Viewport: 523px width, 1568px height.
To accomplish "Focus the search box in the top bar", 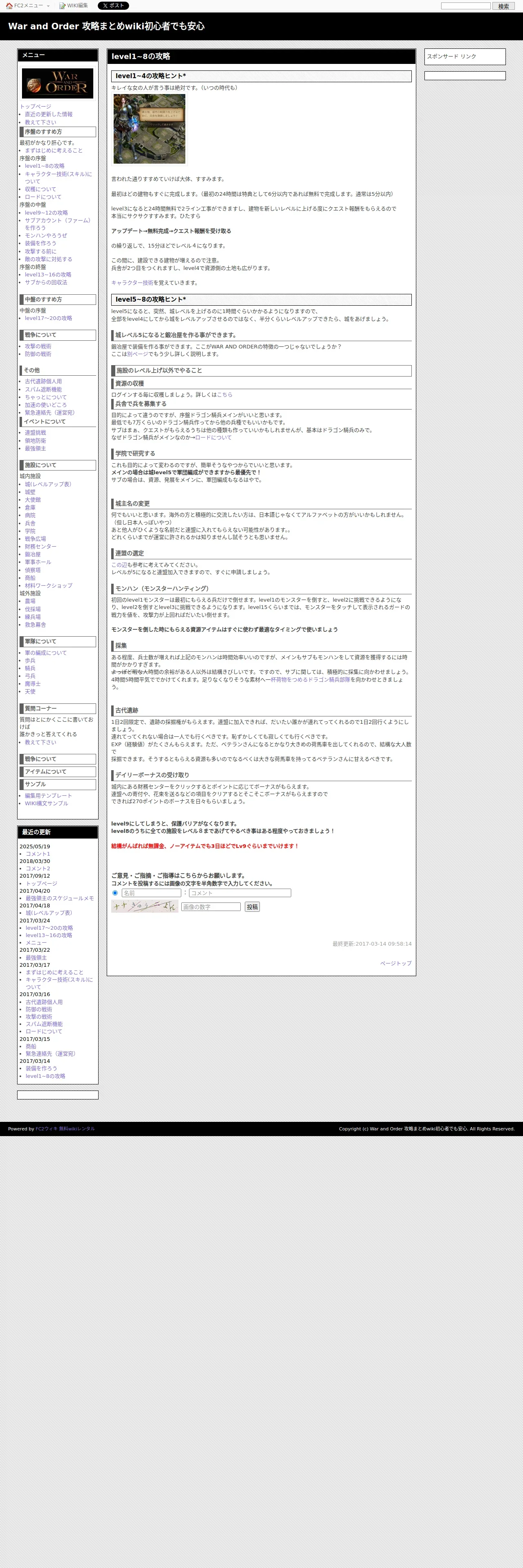I will coord(466,5).
